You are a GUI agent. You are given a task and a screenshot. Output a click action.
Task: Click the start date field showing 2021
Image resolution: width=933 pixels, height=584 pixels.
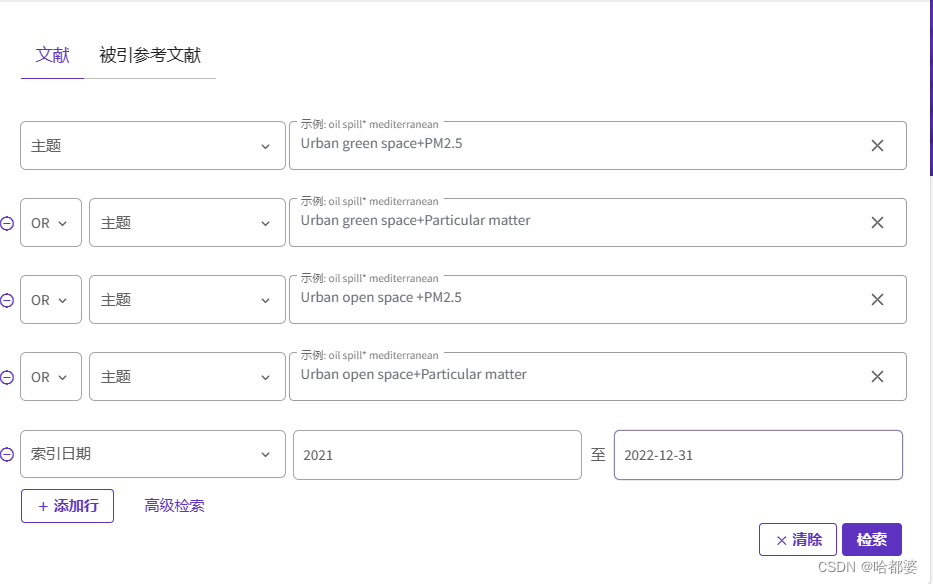pyautogui.click(x=437, y=455)
